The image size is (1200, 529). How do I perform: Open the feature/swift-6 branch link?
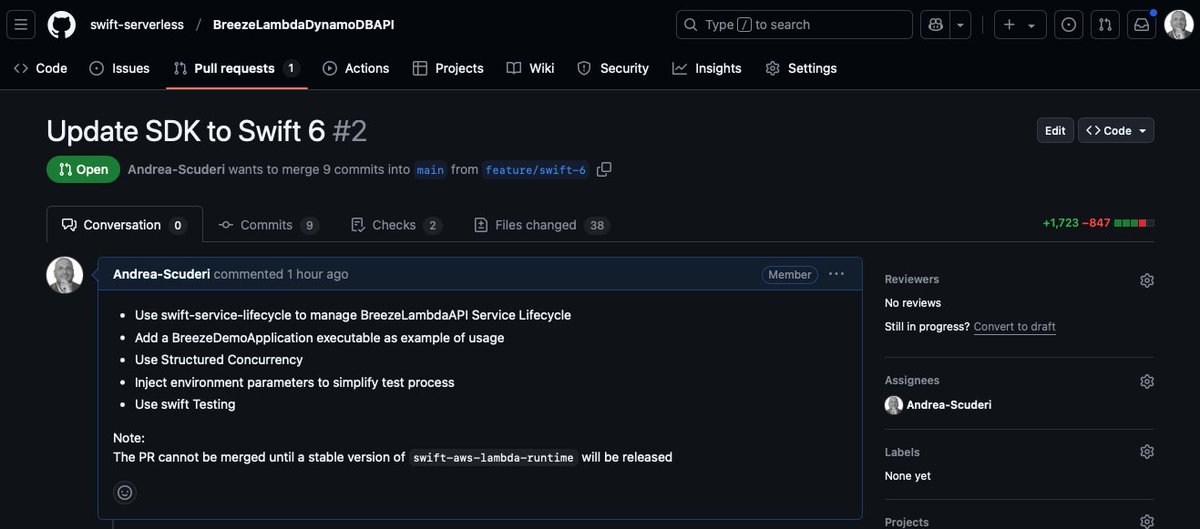tap(536, 170)
